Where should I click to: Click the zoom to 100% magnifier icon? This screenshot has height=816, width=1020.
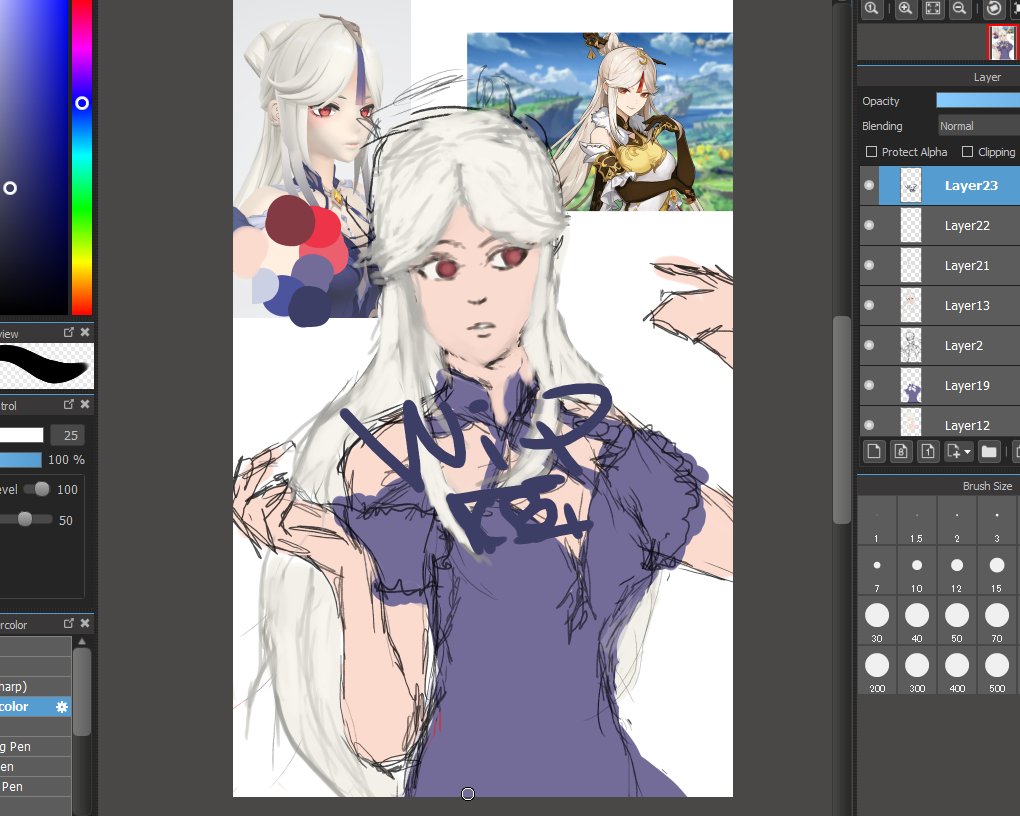point(872,8)
